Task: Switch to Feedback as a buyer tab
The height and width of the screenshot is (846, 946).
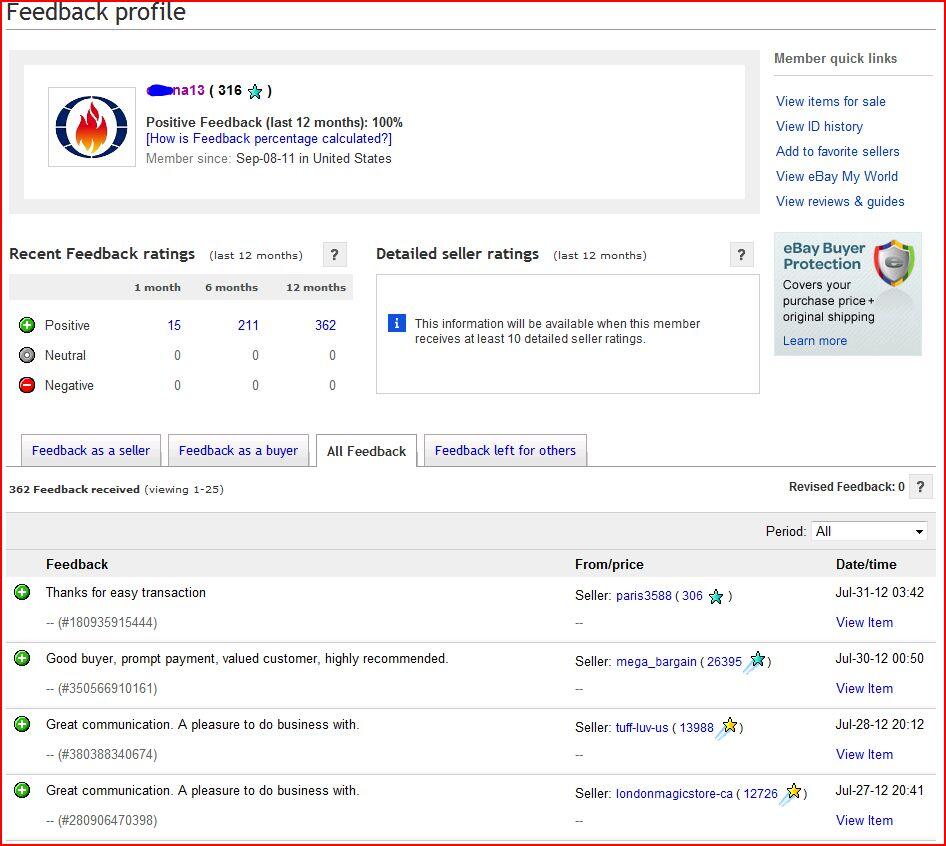Action: [x=238, y=450]
